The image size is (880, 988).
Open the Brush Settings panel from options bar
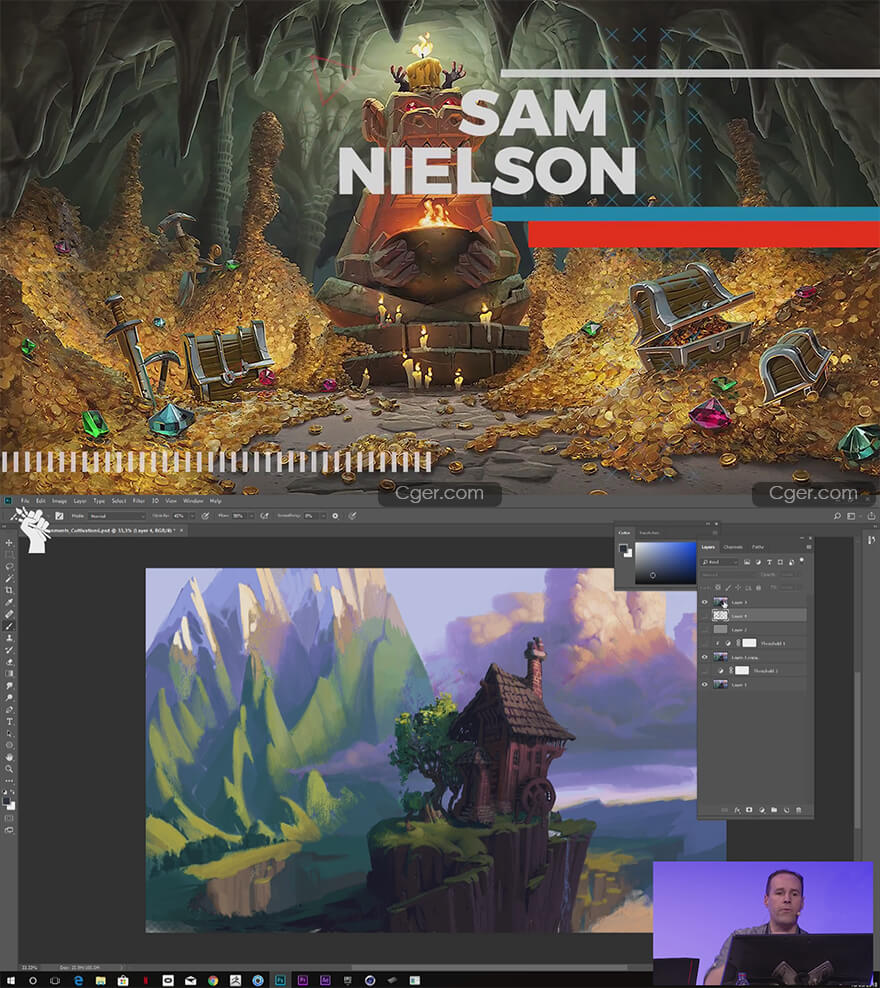click(59, 516)
